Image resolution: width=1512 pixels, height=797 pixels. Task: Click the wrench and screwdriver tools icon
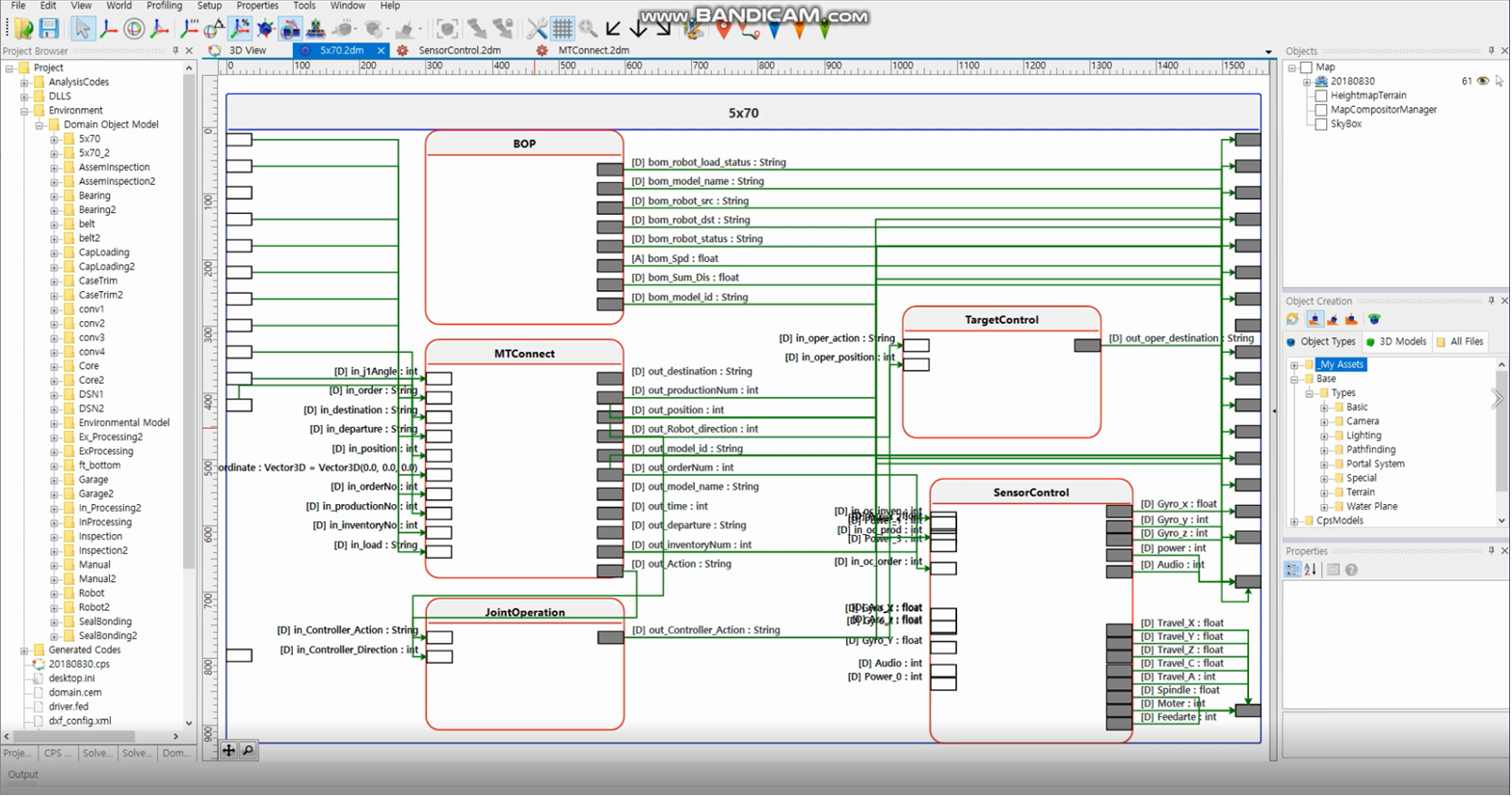(537, 29)
